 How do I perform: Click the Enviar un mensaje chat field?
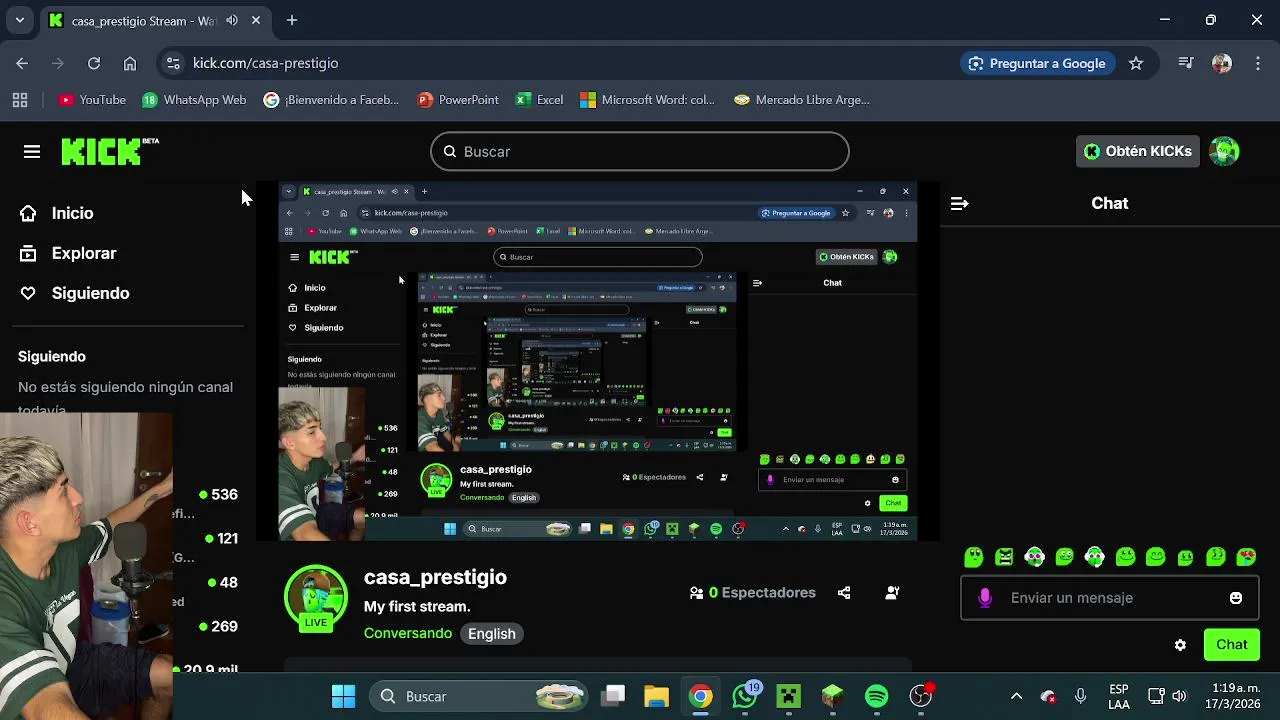pyautogui.click(x=1110, y=598)
